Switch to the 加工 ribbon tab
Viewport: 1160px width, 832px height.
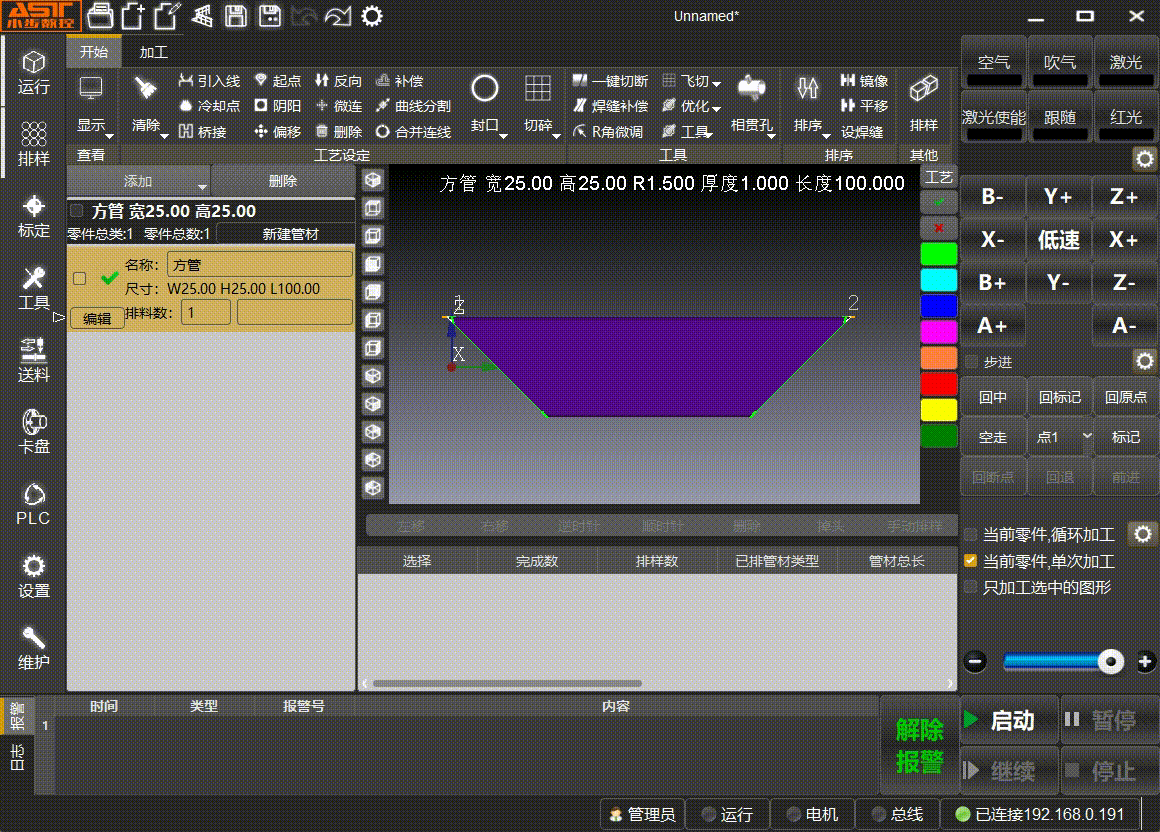click(153, 52)
